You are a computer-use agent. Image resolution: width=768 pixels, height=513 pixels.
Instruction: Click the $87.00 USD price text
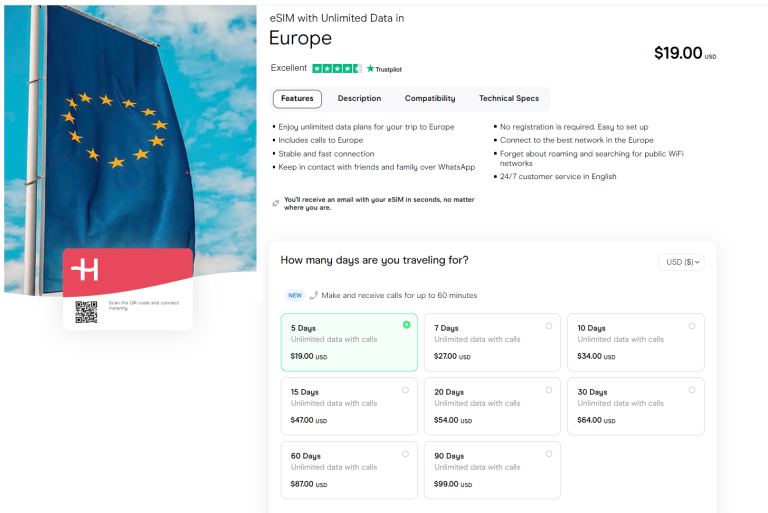pos(309,484)
